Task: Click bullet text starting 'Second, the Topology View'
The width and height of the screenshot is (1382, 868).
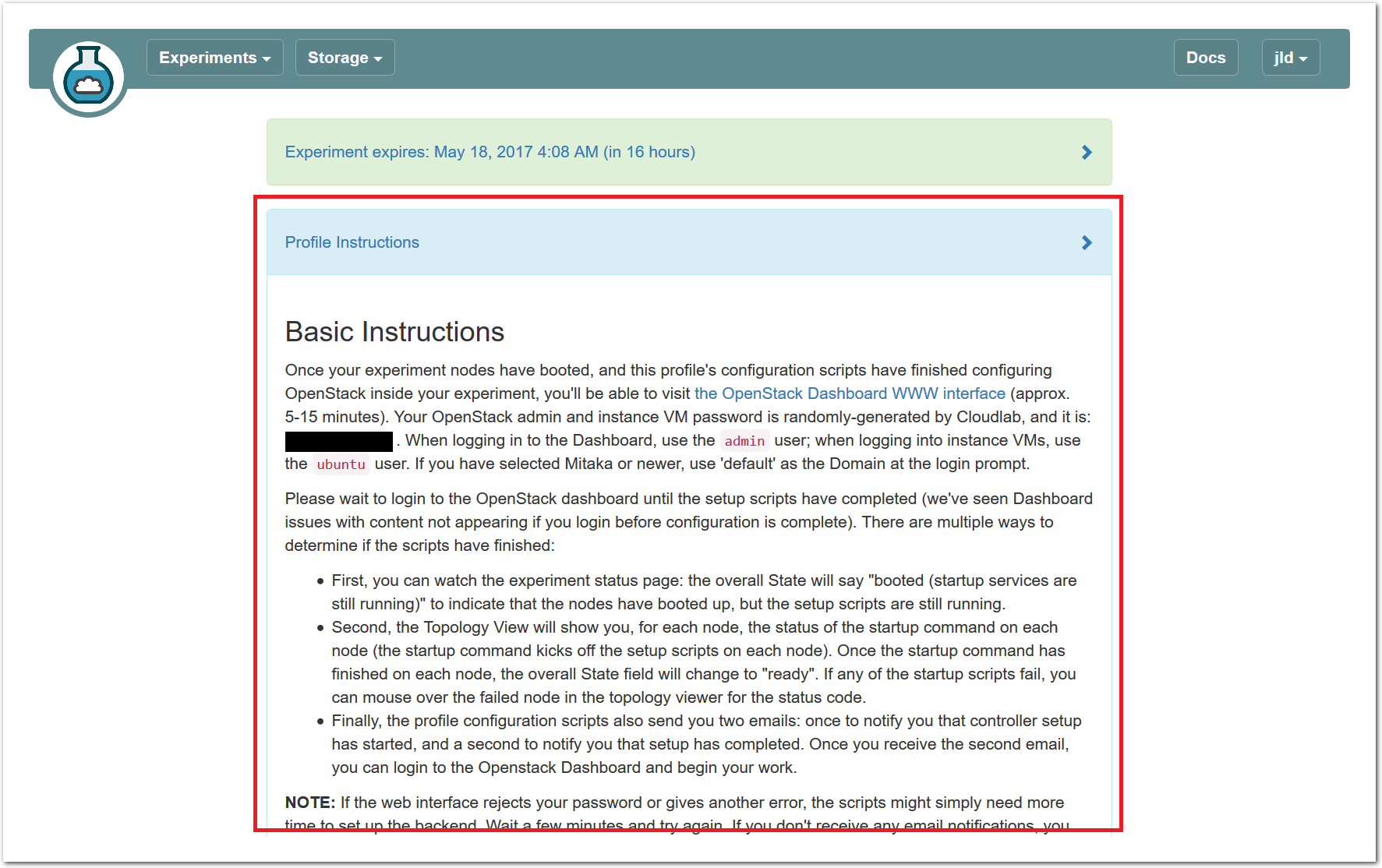Action: click(704, 662)
